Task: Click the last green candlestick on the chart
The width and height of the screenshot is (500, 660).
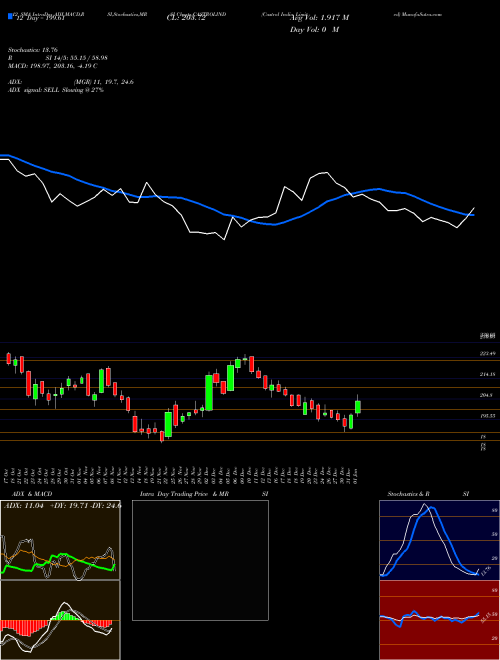Action: (x=358, y=407)
